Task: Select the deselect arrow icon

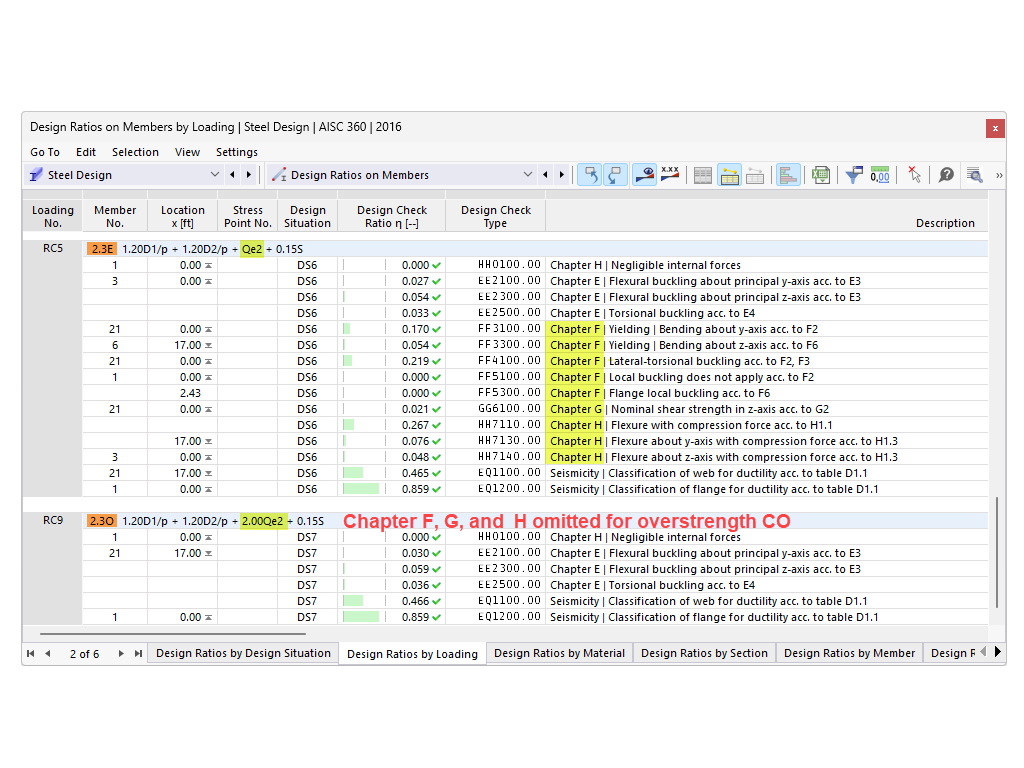Action: [x=913, y=174]
